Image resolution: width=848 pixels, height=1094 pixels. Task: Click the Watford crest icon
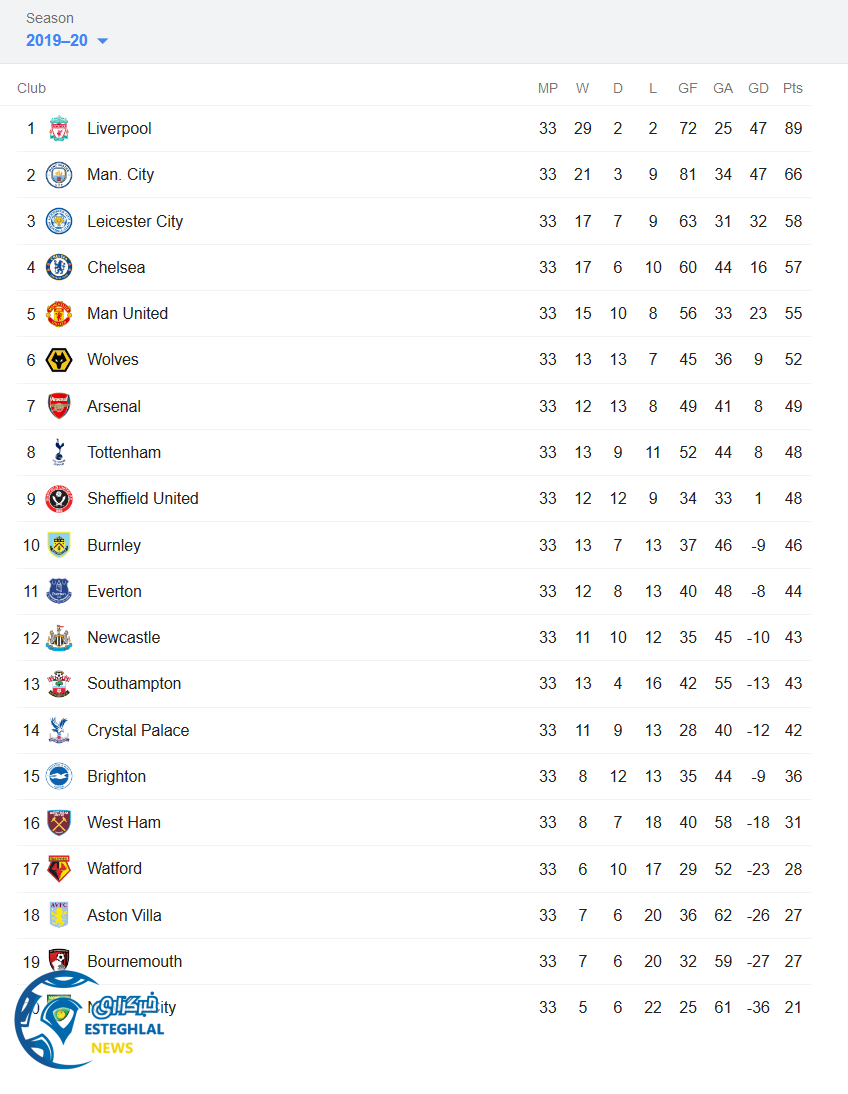(x=59, y=869)
